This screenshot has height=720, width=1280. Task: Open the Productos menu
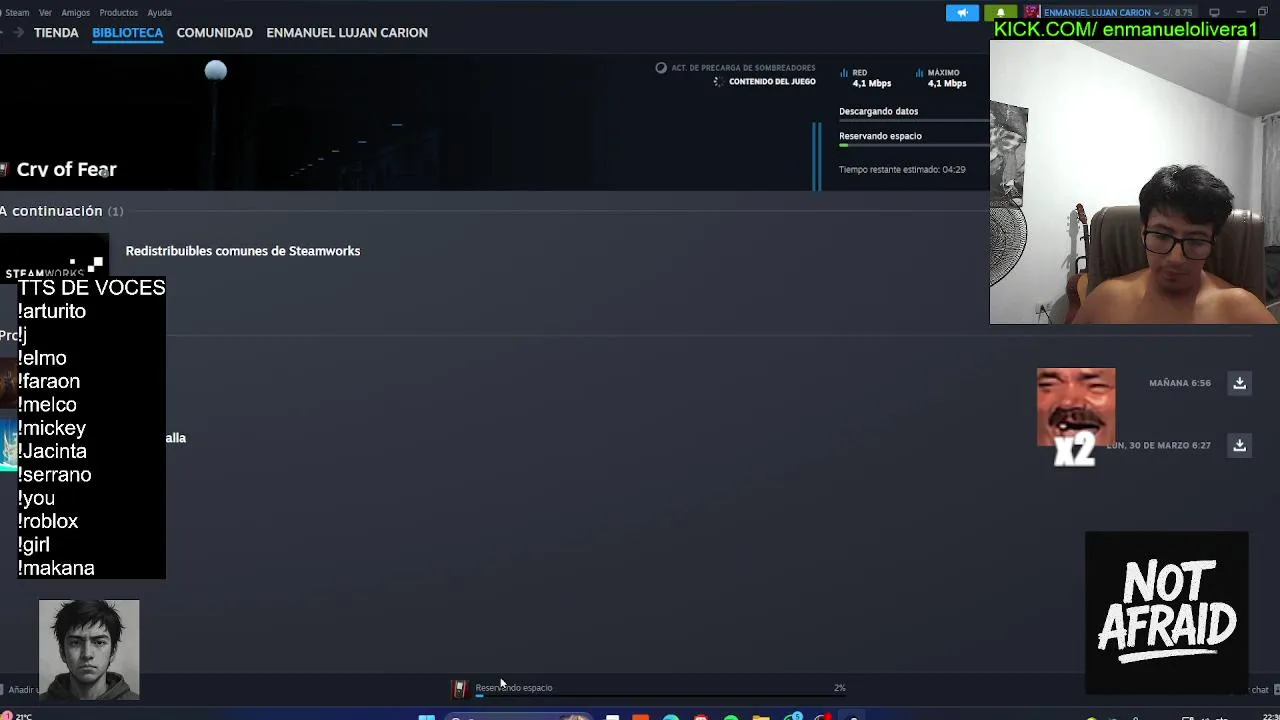118,13
